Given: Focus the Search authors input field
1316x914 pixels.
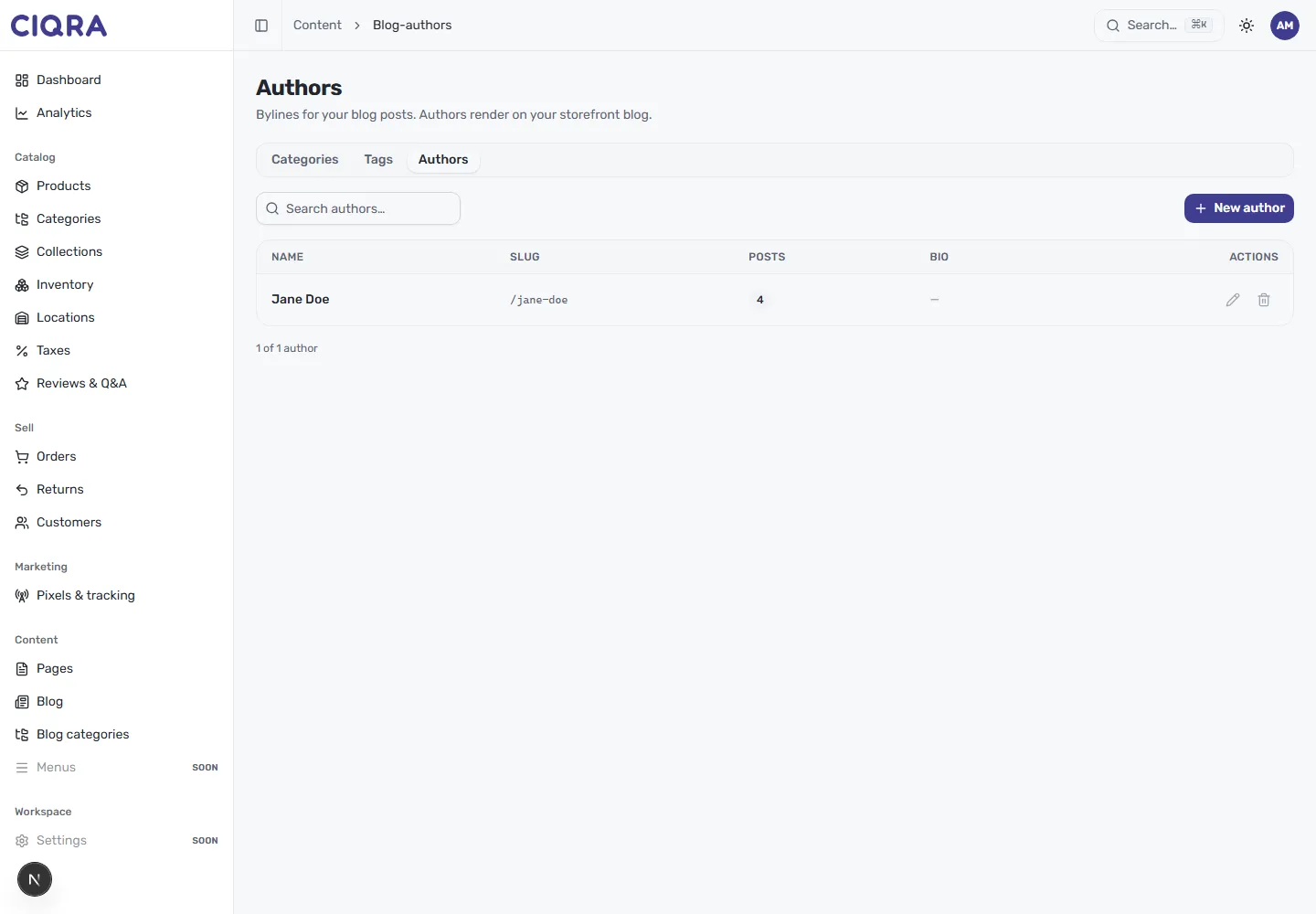Looking at the screenshot, I should 358,208.
